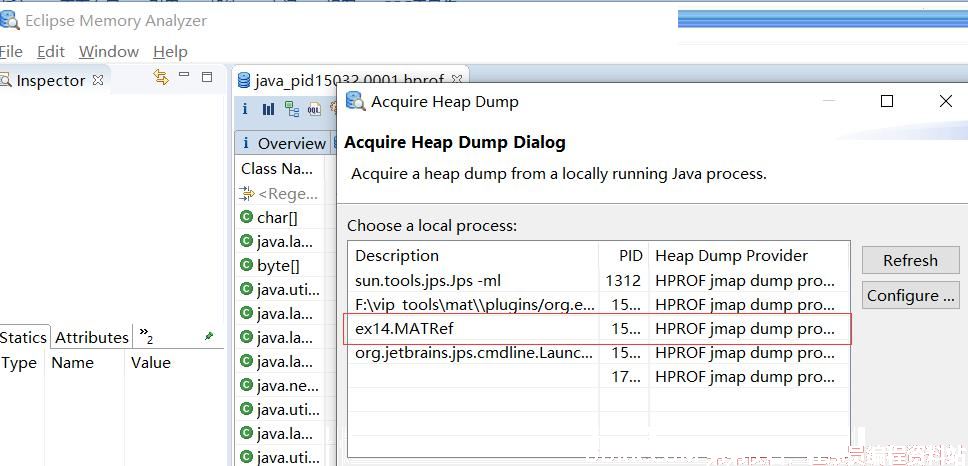968x466 pixels.
Task: Click the char[] class icon
Action: click(246, 217)
